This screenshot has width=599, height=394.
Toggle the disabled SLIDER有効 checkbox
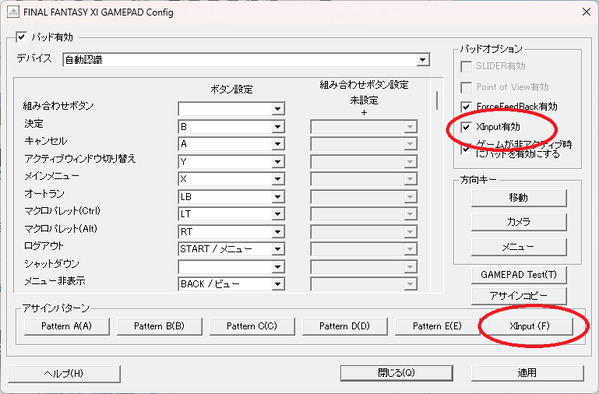click(466, 66)
